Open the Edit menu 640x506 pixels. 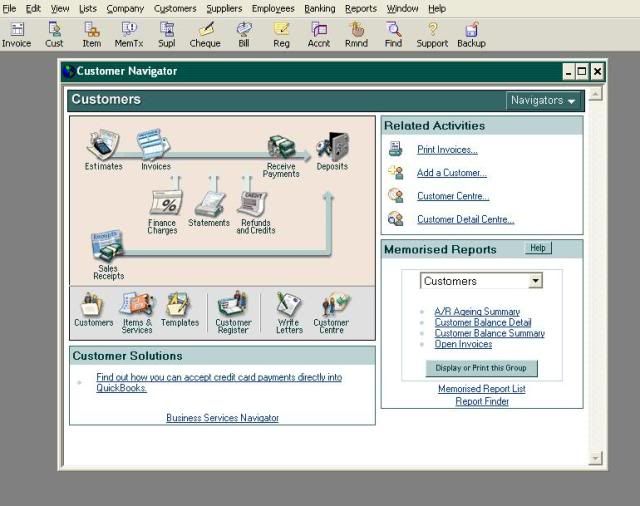(x=33, y=9)
